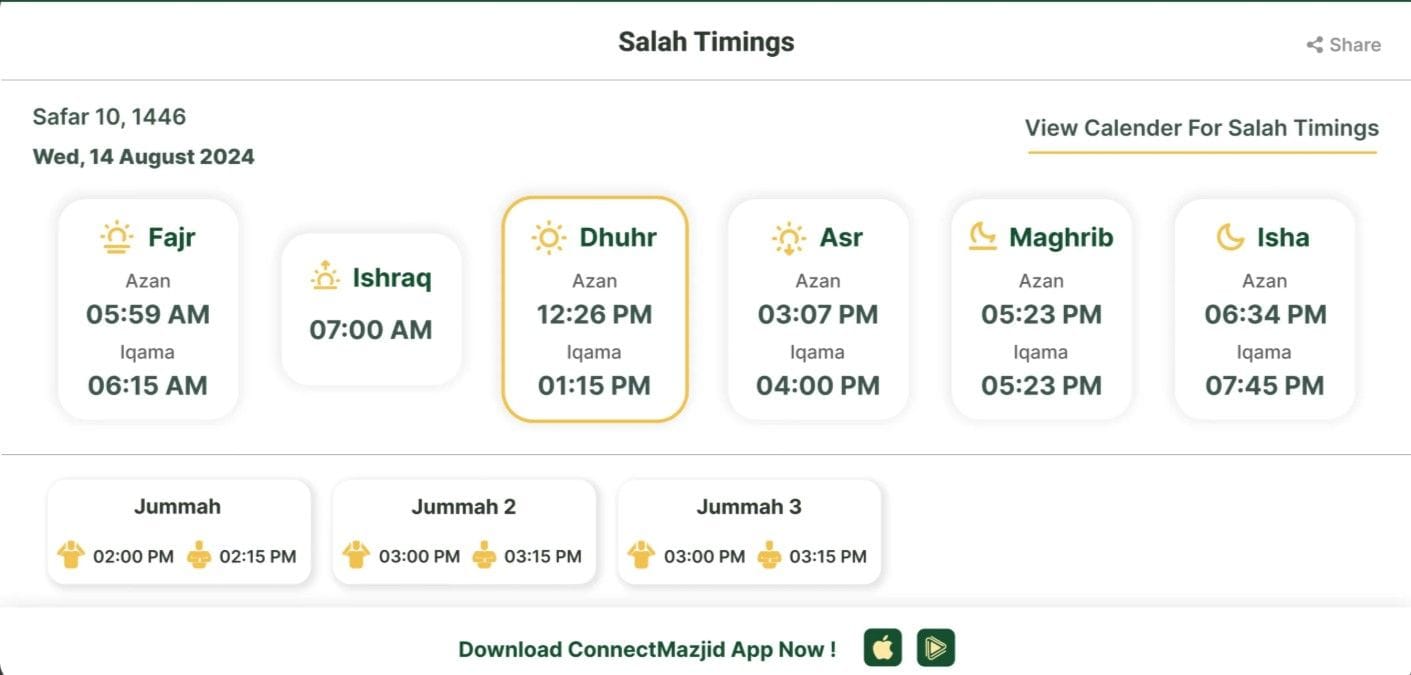This screenshot has height=675, width=1411.
Task: Click the date Wed, 14 August 2024
Action: [144, 157]
